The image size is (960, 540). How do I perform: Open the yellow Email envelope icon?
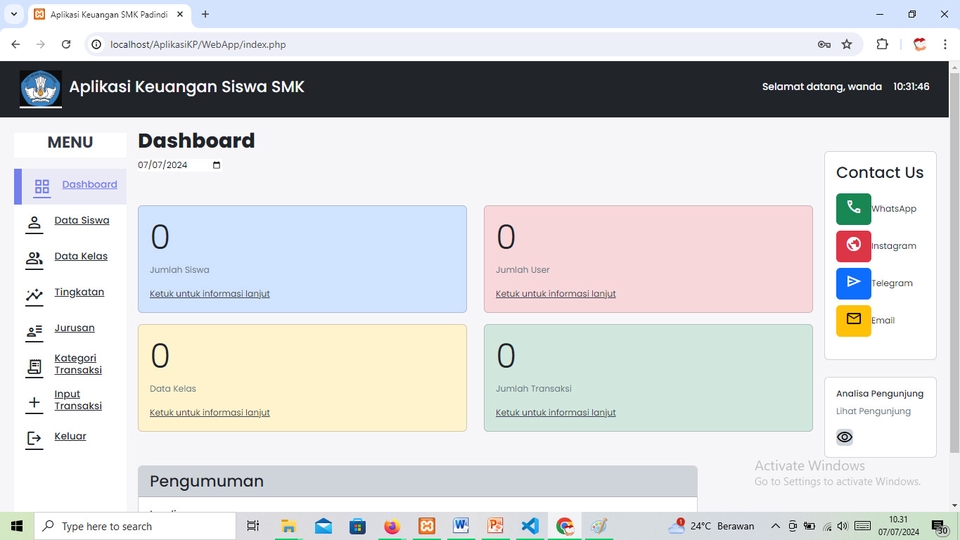853,320
